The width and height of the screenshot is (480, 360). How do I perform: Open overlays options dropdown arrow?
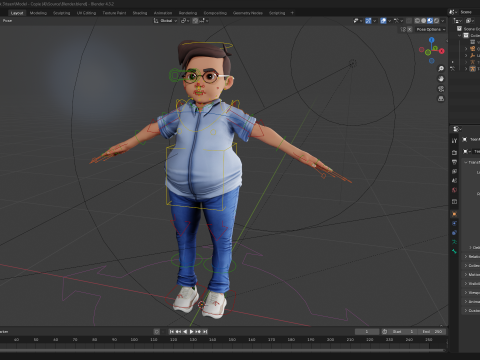point(389,21)
